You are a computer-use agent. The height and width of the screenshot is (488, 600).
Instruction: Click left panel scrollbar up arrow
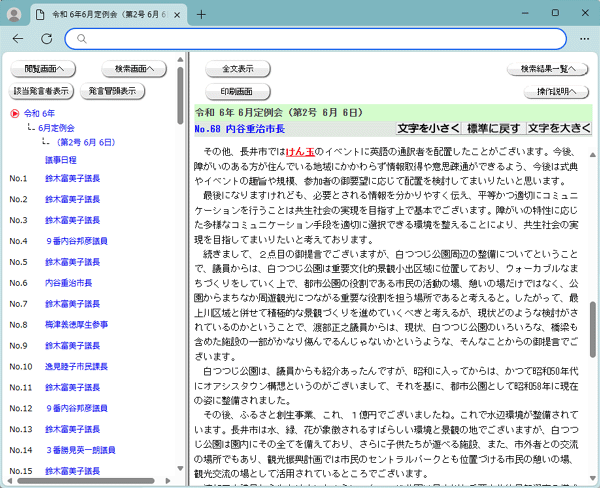[180, 60]
